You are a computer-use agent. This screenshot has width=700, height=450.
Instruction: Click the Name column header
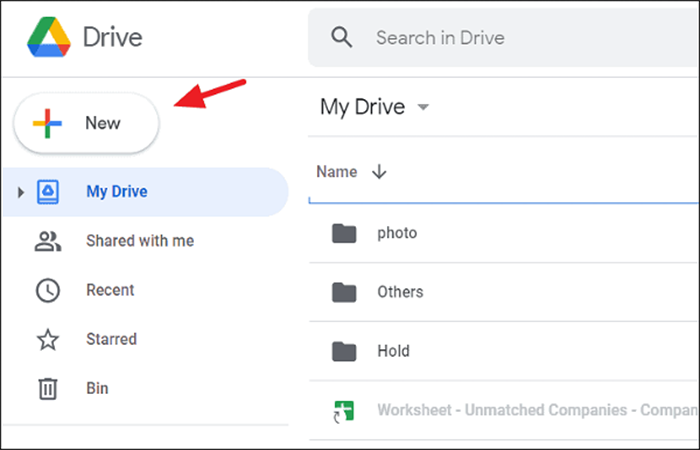click(337, 172)
